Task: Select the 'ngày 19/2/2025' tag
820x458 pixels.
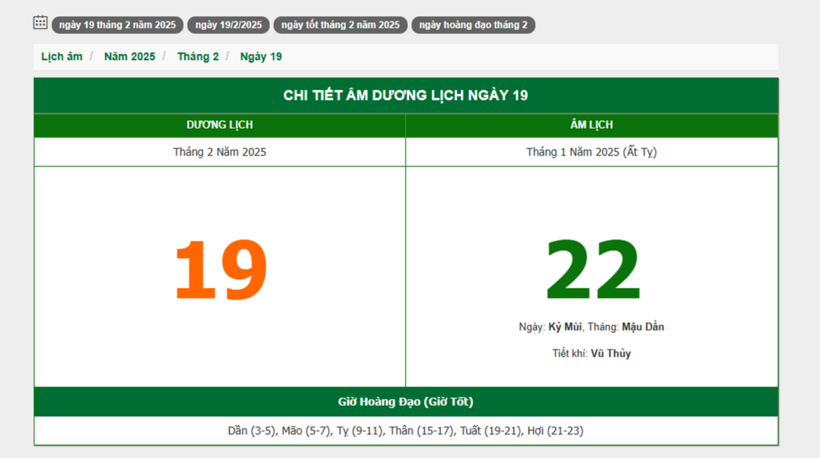Action: [228, 25]
